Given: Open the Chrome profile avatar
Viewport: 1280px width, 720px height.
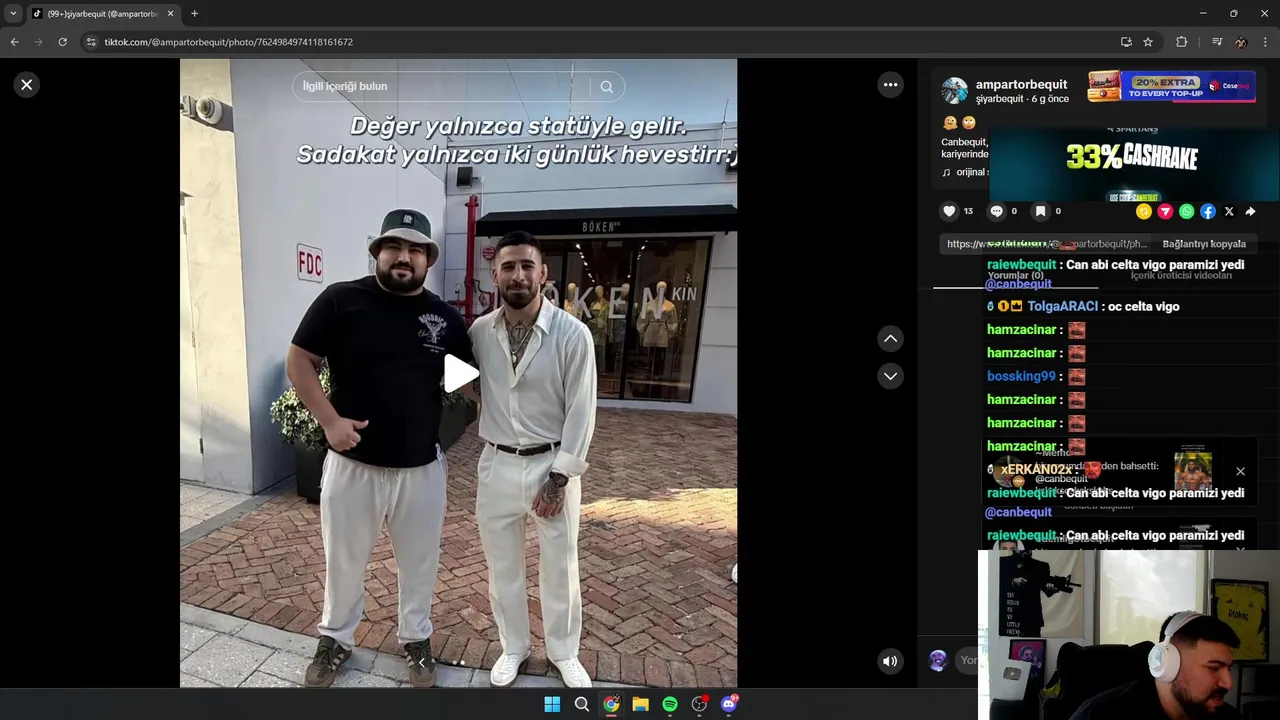Looking at the screenshot, I should coord(1241,42).
